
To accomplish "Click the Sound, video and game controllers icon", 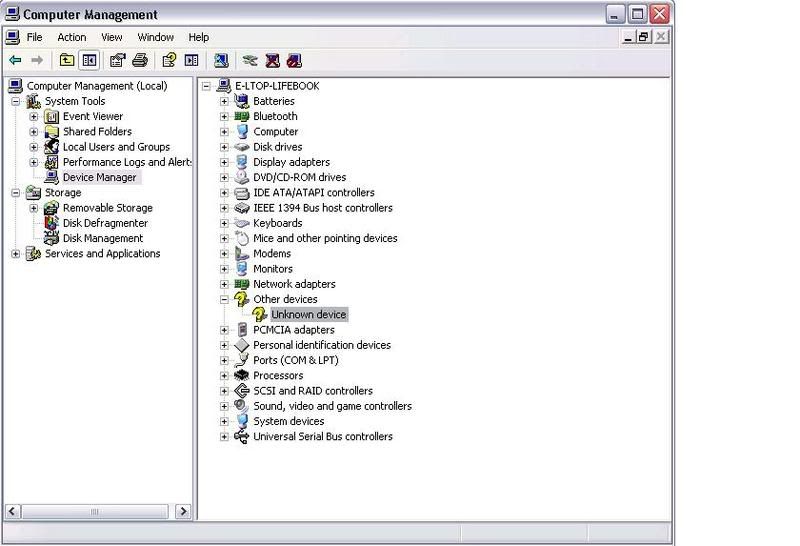I will (241, 406).
